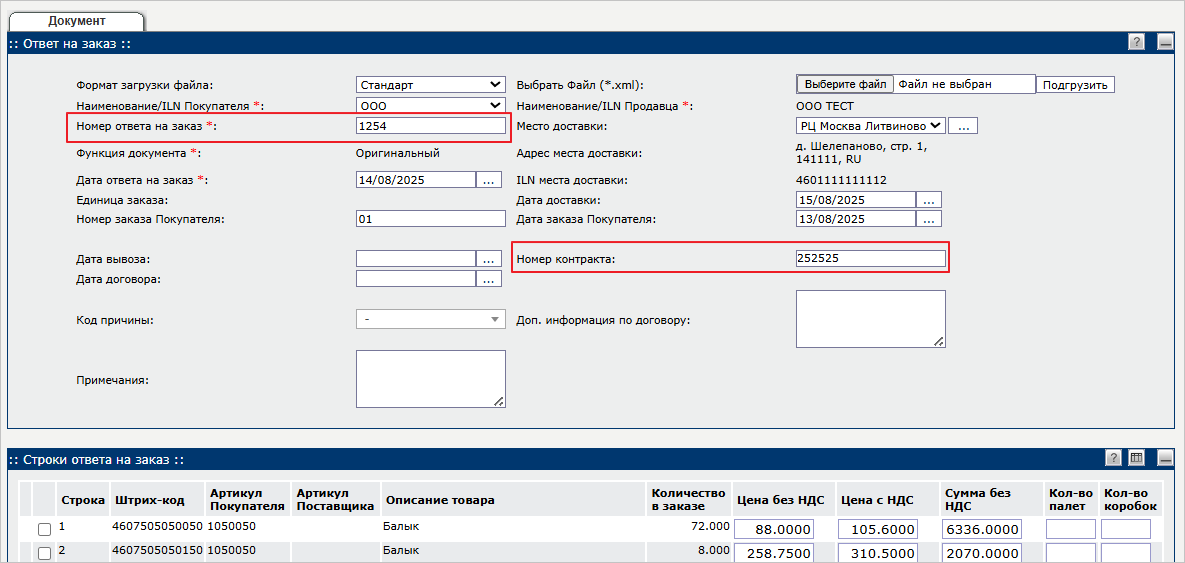
Task: Open help for the Ответ на заказ panel
Action: (1136, 42)
